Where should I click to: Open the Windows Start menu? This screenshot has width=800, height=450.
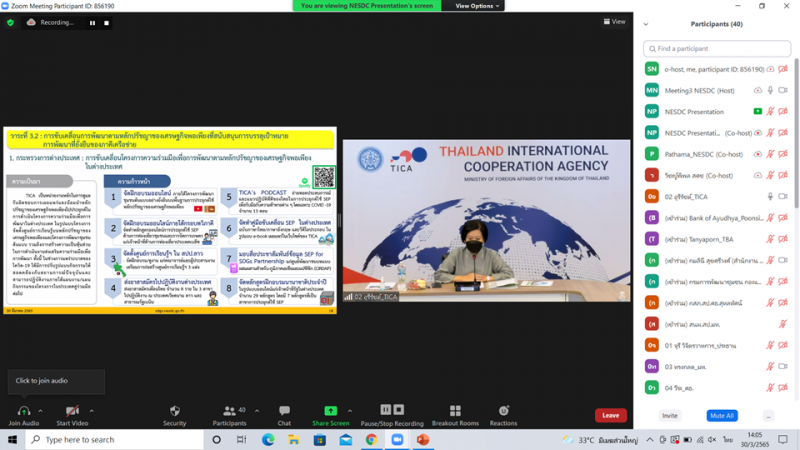coord(12,439)
